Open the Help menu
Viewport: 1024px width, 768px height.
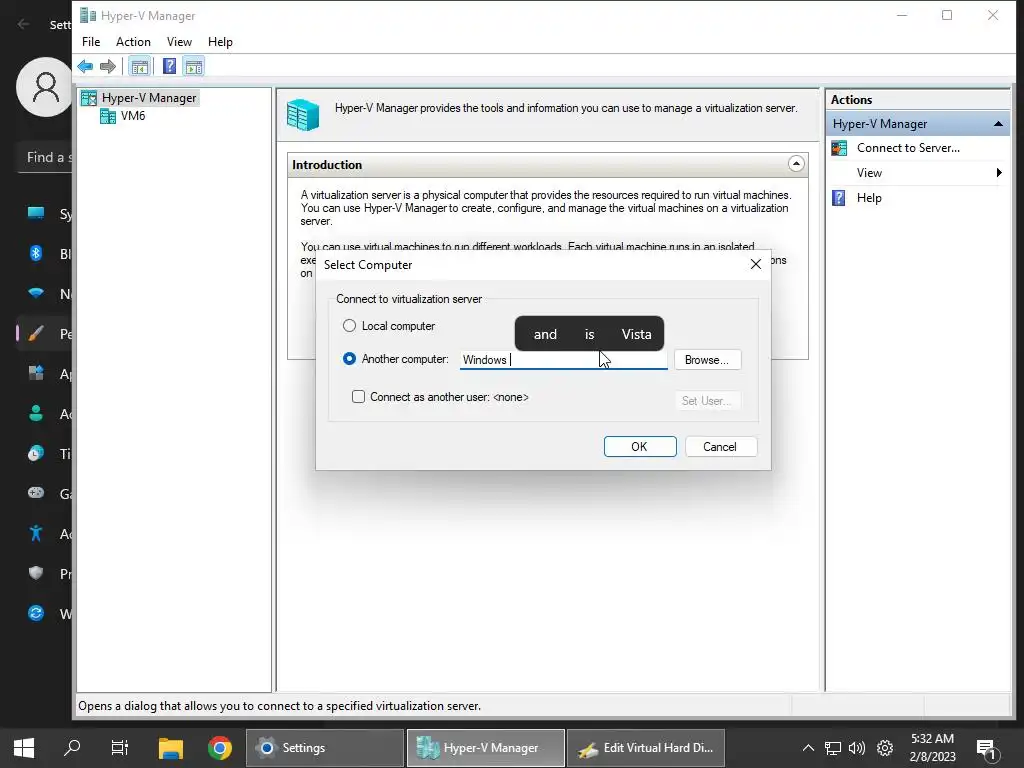click(220, 42)
